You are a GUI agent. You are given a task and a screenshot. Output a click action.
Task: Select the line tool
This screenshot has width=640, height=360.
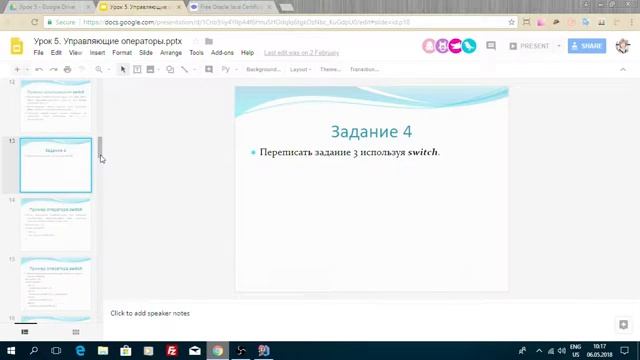tap(184, 69)
